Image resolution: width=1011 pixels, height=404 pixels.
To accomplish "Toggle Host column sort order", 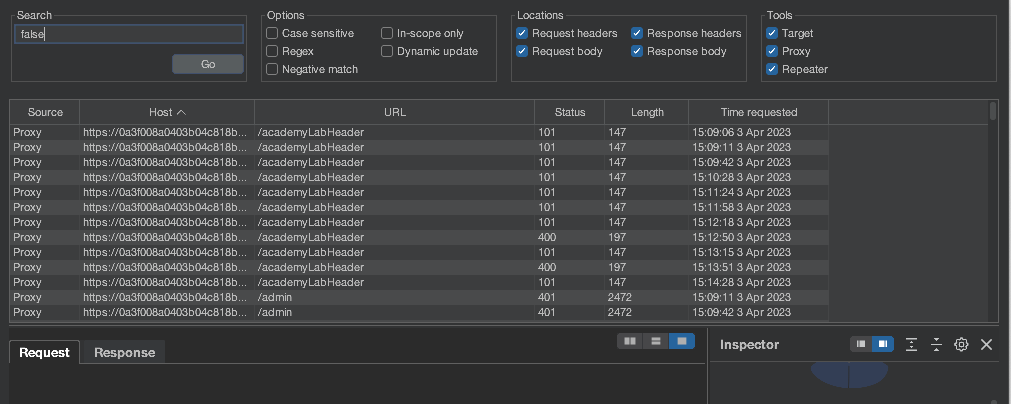I will 167,112.
